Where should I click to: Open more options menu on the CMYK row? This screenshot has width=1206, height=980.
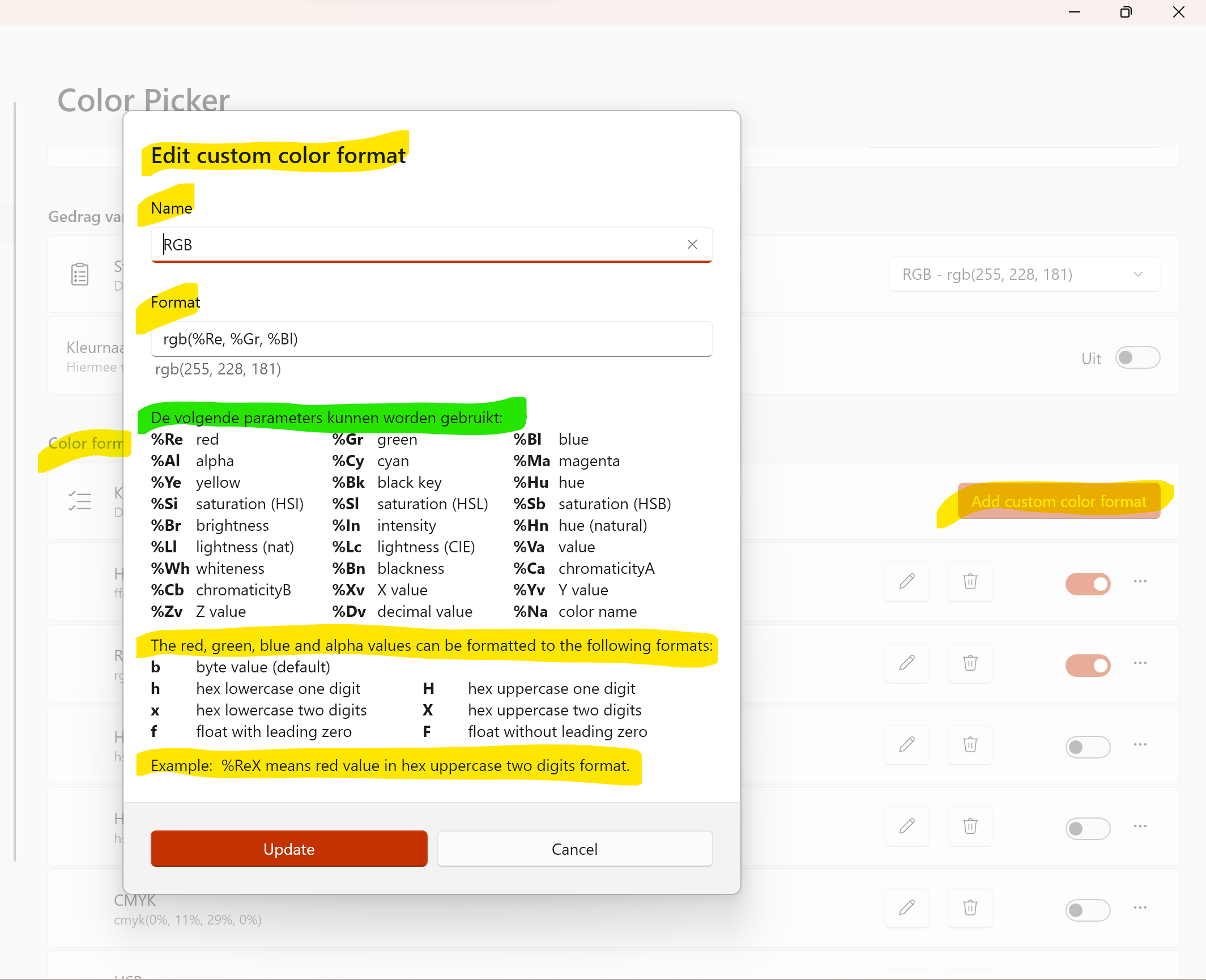(x=1140, y=908)
